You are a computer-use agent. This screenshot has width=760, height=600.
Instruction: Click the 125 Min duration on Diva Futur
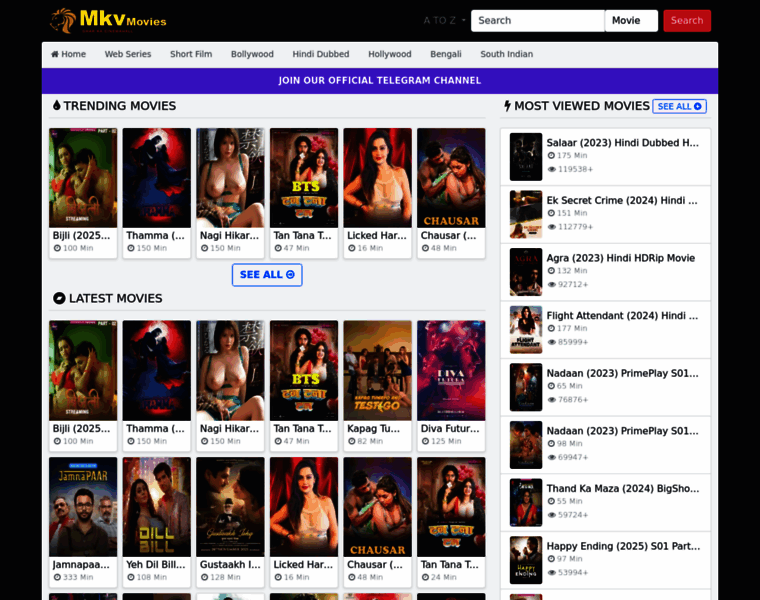pyautogui.click(x=446, y=441)
